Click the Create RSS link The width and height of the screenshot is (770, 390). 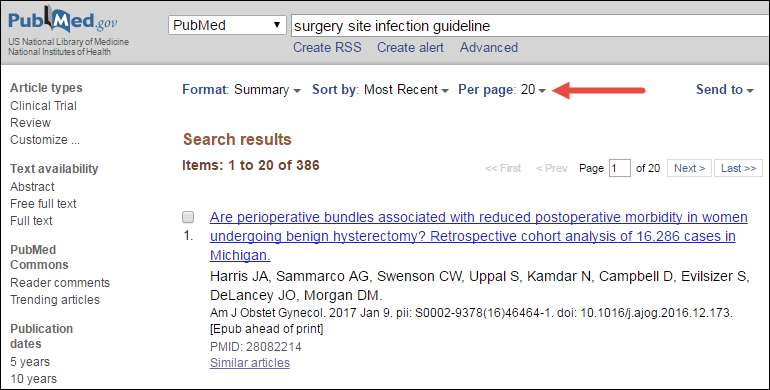(x=327, y=48)
